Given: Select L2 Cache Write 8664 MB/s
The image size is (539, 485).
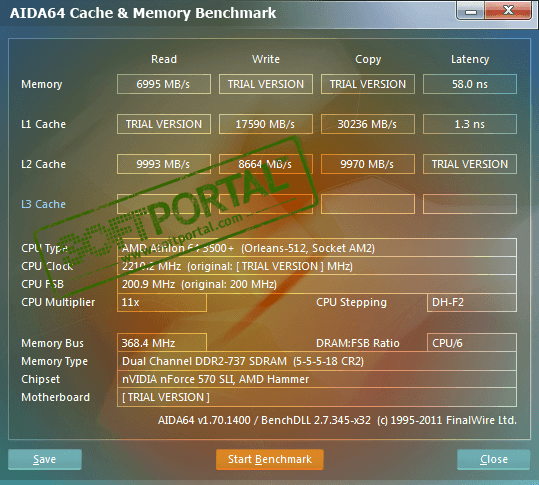Looking at the screenshot, I should (266, 164).
